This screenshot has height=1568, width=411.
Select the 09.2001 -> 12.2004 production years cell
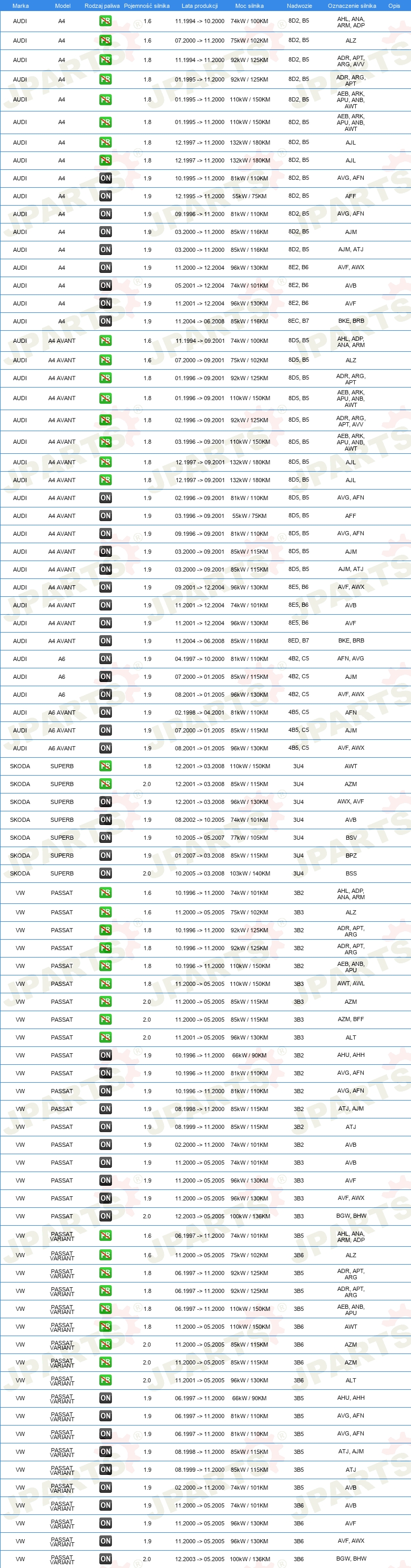pos(199,587)
